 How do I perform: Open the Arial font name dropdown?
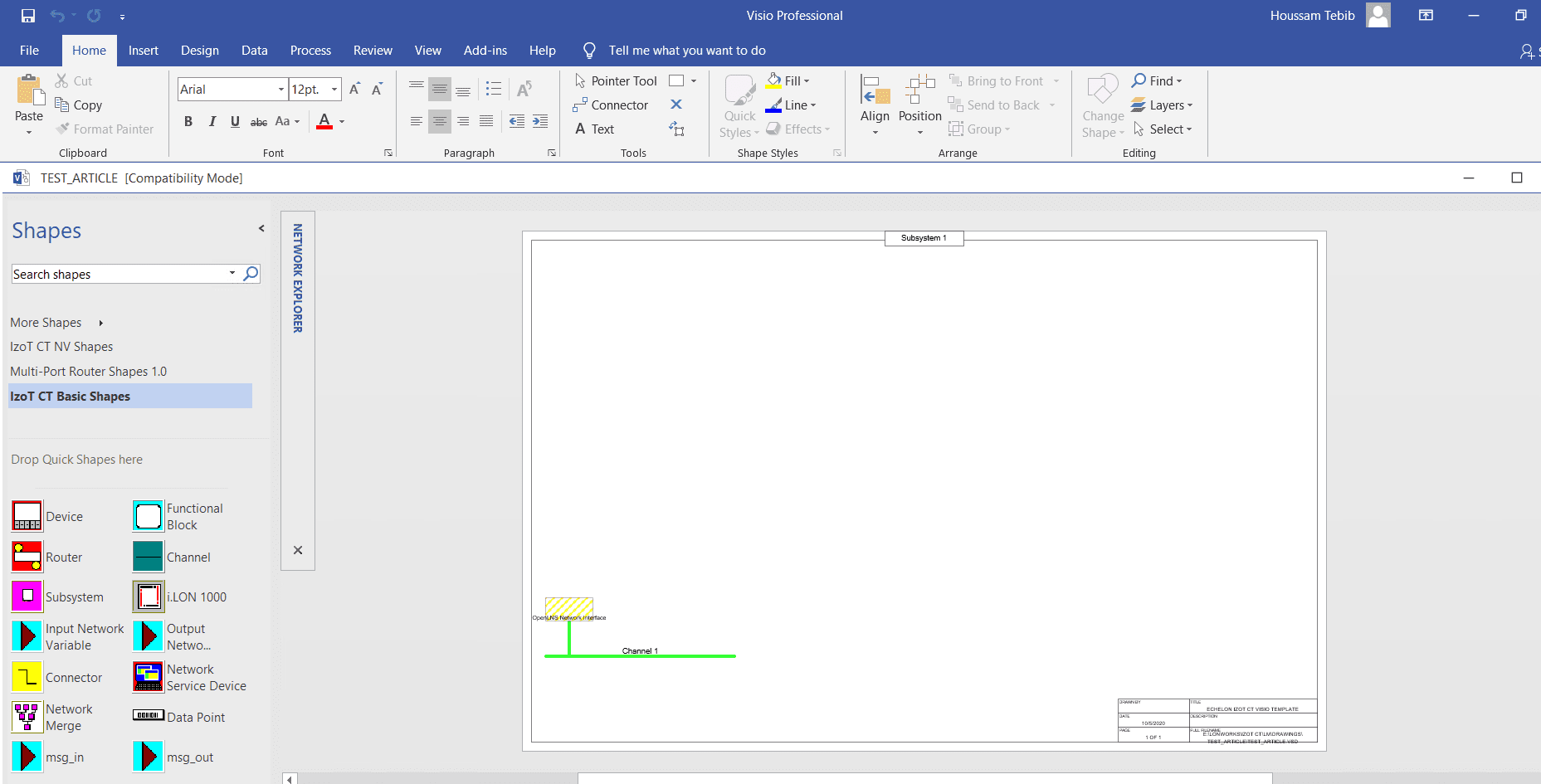click(x=280, y=90)
